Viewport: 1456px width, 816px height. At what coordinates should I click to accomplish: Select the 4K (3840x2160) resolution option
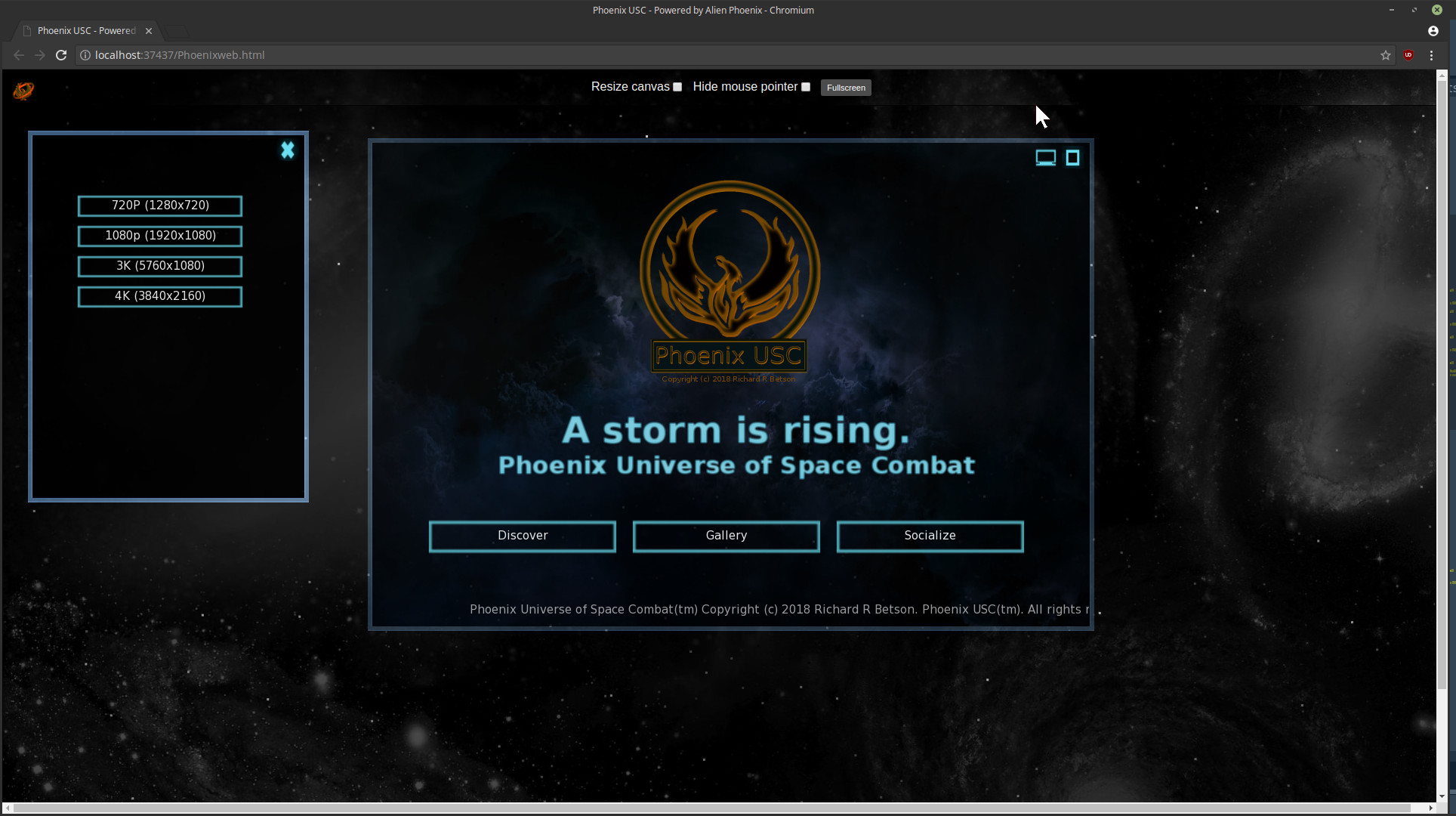(160, 296)
